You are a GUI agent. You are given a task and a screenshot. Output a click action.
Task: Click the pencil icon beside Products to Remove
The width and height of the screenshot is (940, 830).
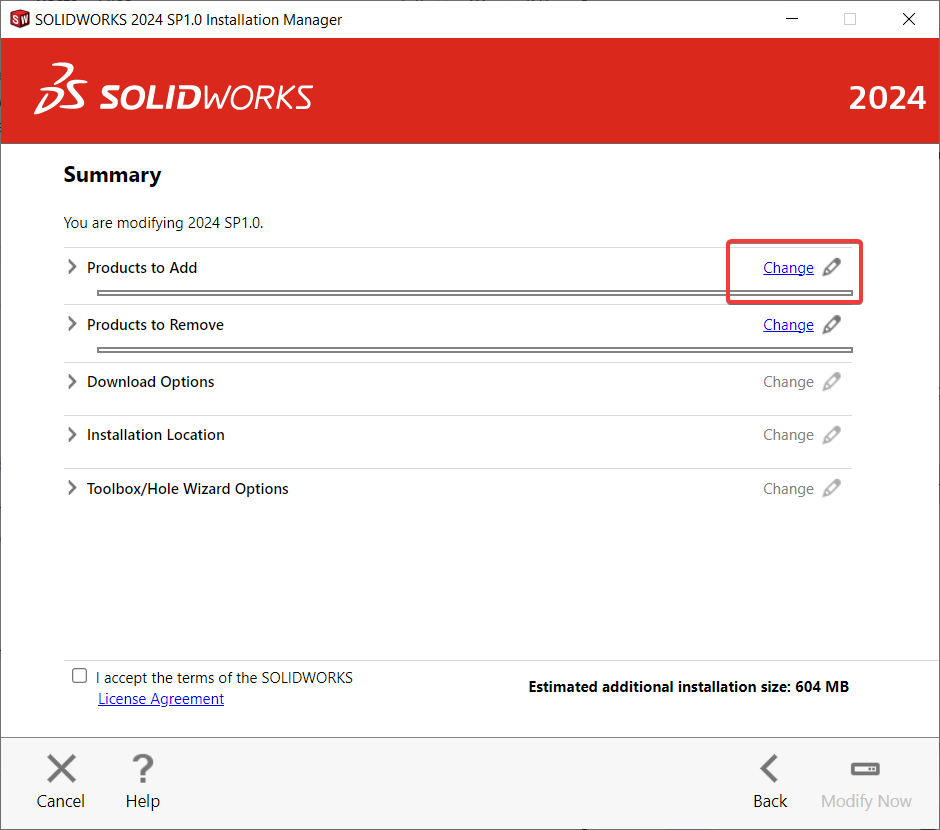[831, 324]
